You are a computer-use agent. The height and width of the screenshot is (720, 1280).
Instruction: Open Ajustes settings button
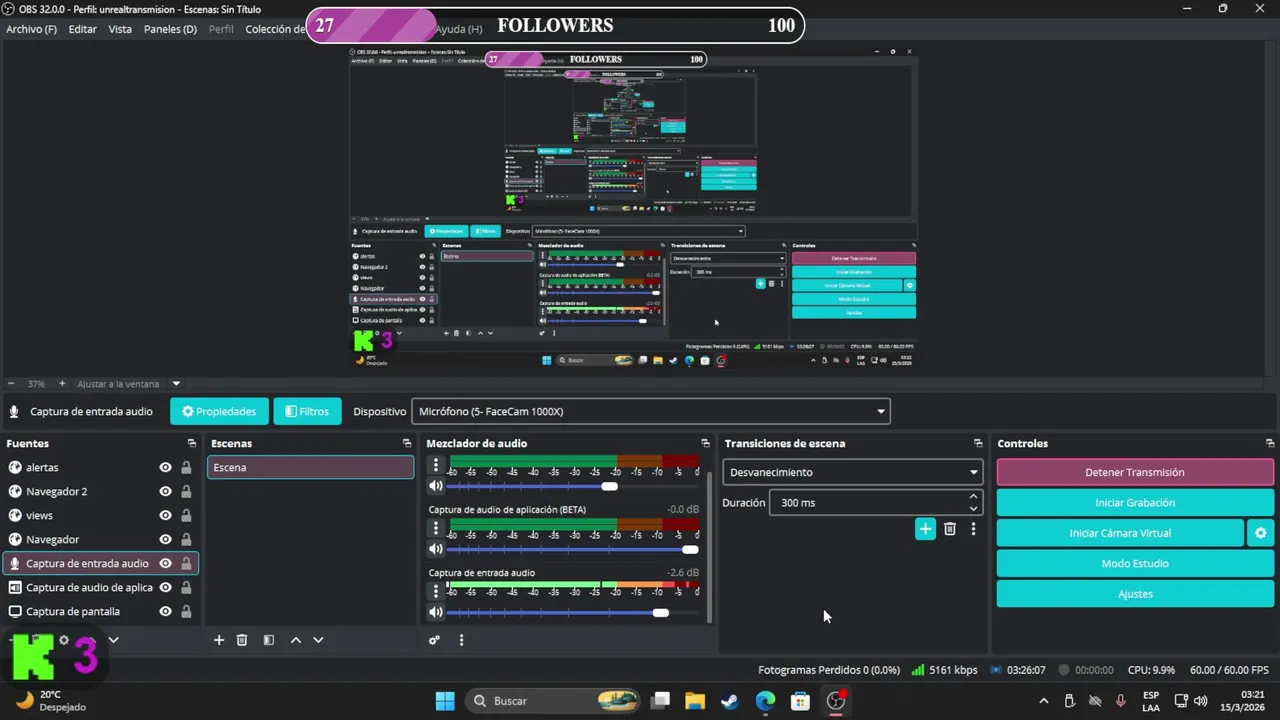point(1134,594)
